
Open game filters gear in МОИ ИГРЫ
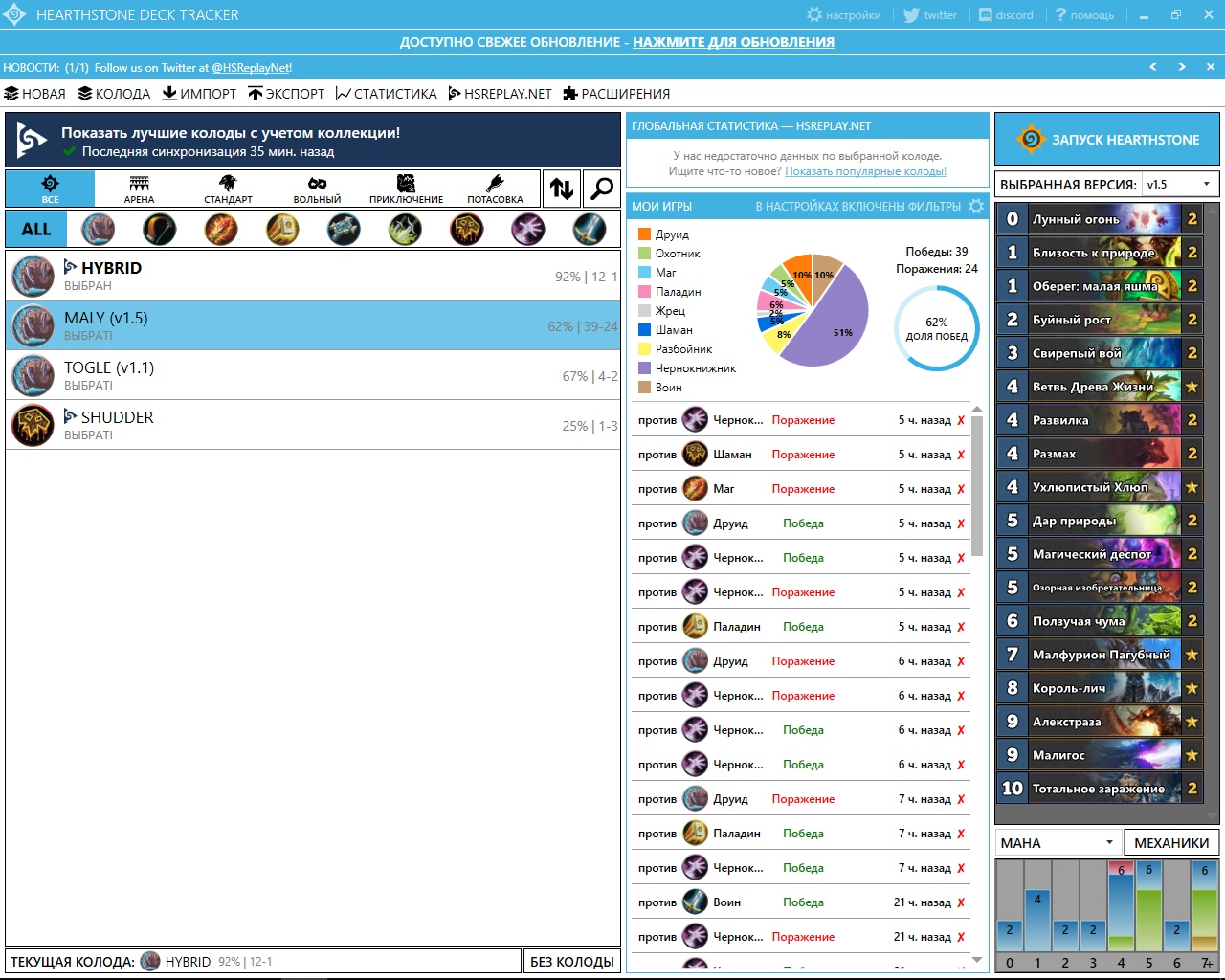point(976,206)
